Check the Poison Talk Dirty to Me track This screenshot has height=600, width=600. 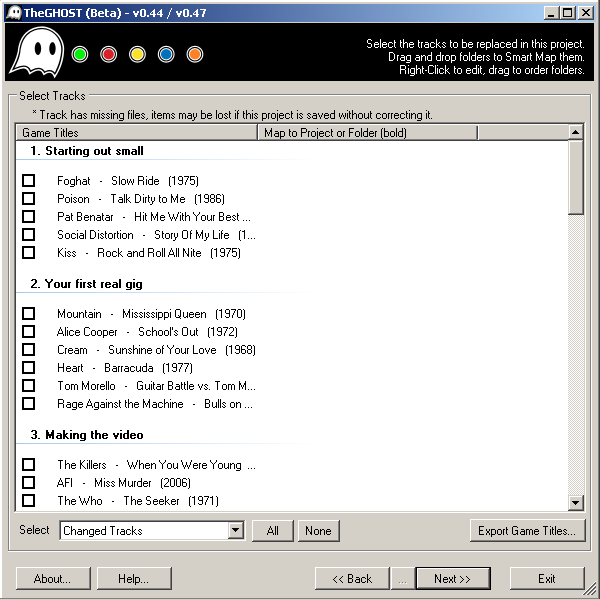click(28, 199)
